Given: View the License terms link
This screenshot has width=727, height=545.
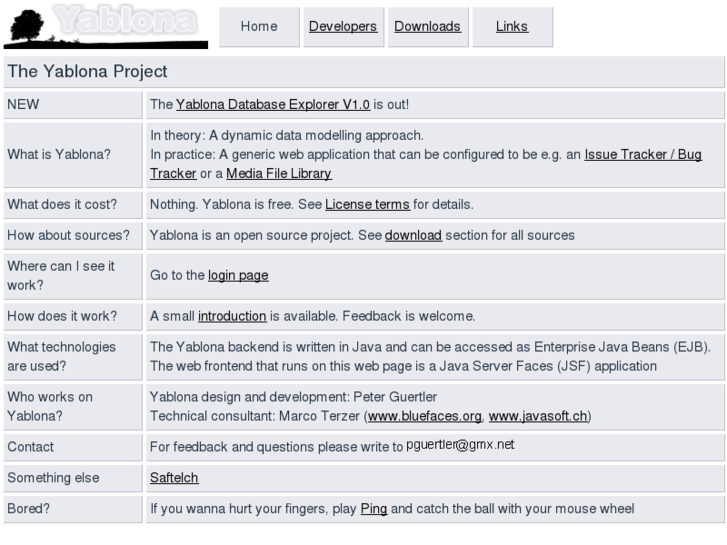Looking at the screenshot, I should tap(368, 205).
